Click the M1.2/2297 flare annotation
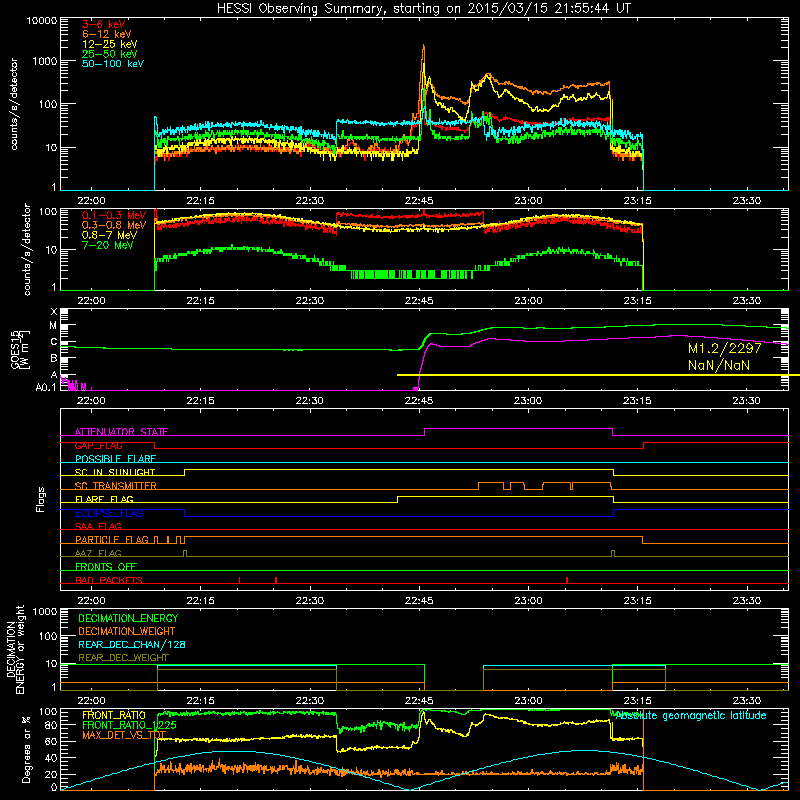The height and width of the screenshot is (800, 800). (x=724, y=348)
